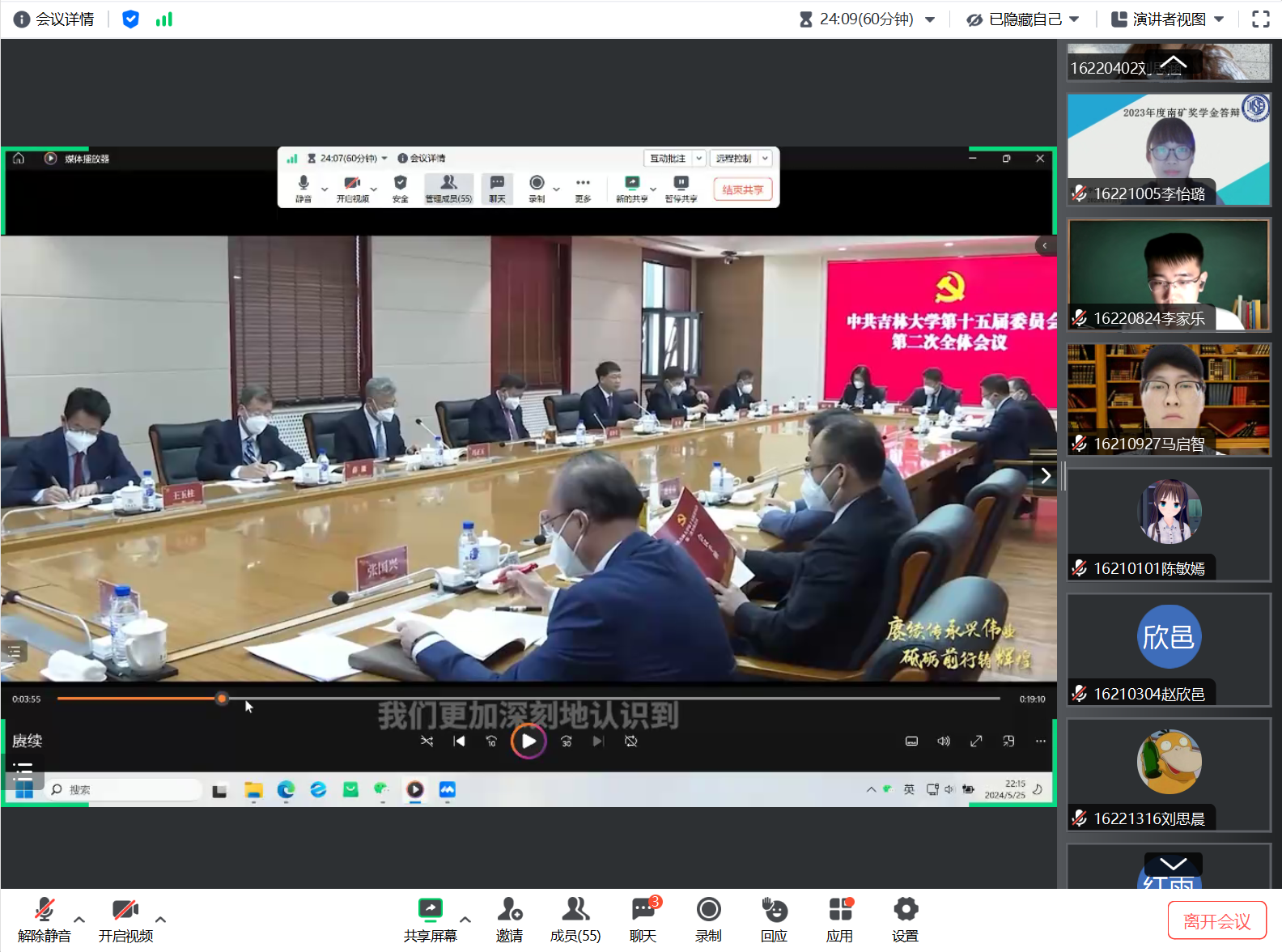Open meeting Settings (设置) gear
The width and height of the screenshot is (1282, 952).
[x=905, y=919]
